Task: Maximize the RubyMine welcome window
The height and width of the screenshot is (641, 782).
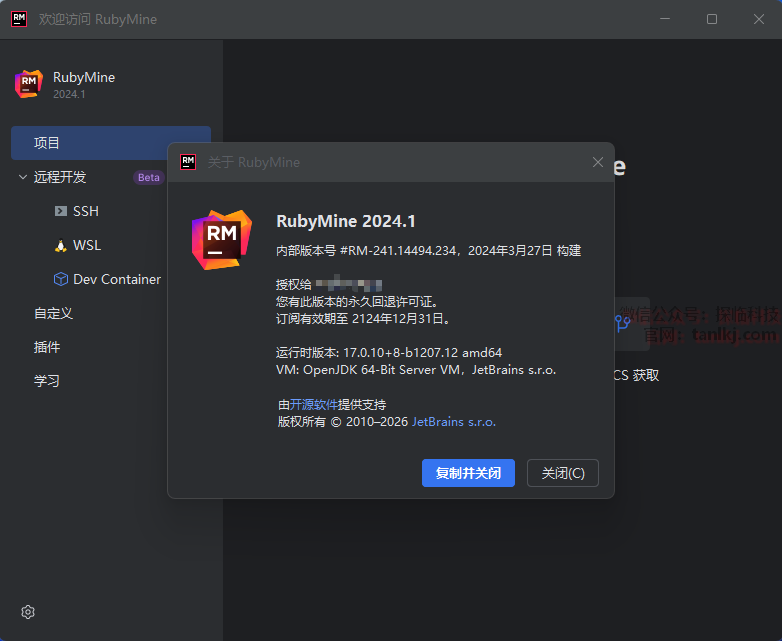Action: [x=712, y=19]
